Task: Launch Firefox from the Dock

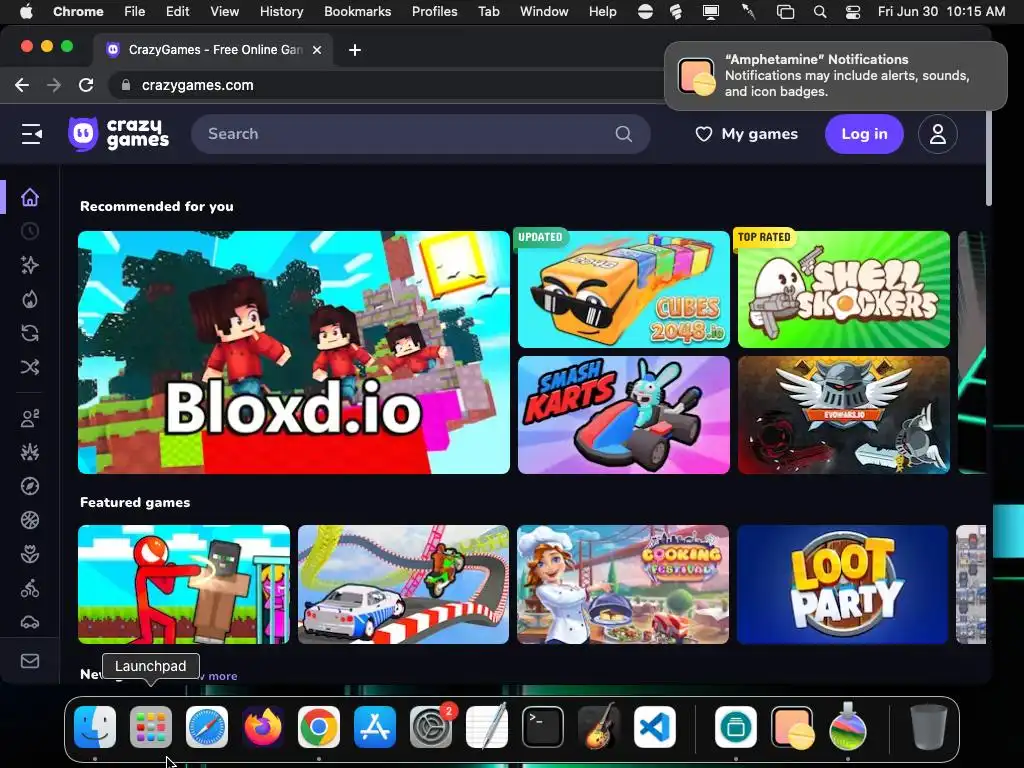Action: tap(263, 726)
